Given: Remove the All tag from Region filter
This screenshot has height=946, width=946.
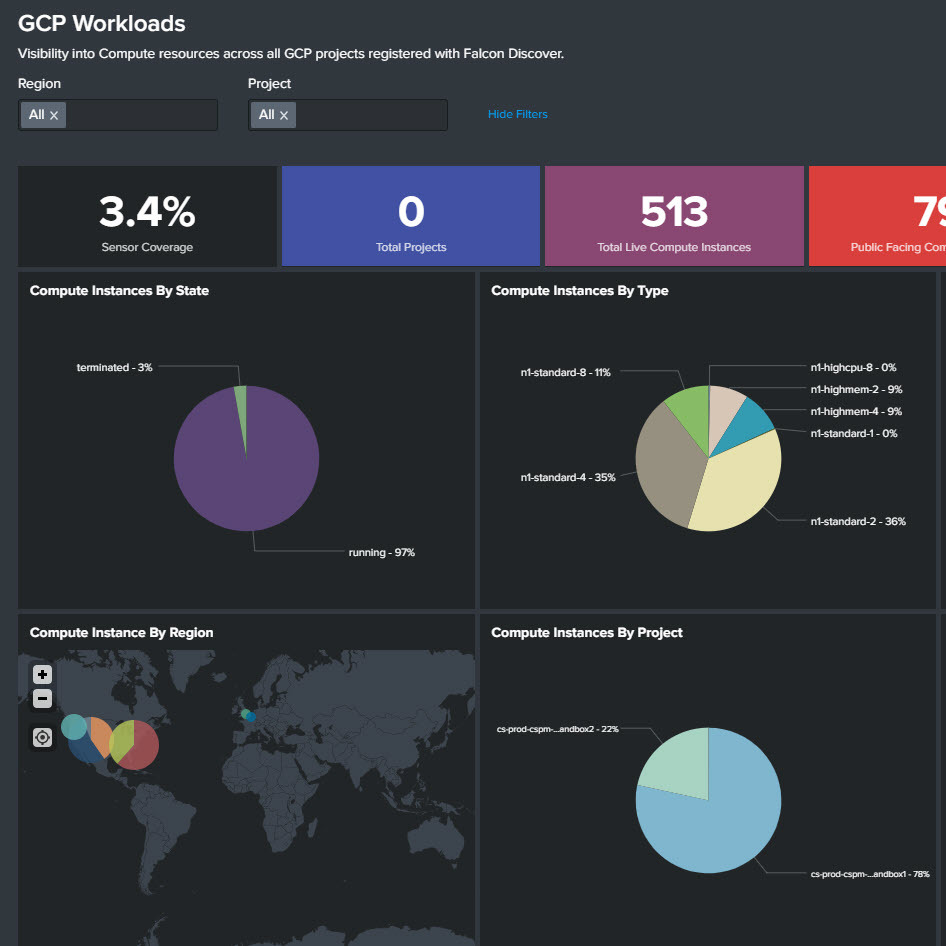Looking at the screenshot, I should click(x=54, y=115).
